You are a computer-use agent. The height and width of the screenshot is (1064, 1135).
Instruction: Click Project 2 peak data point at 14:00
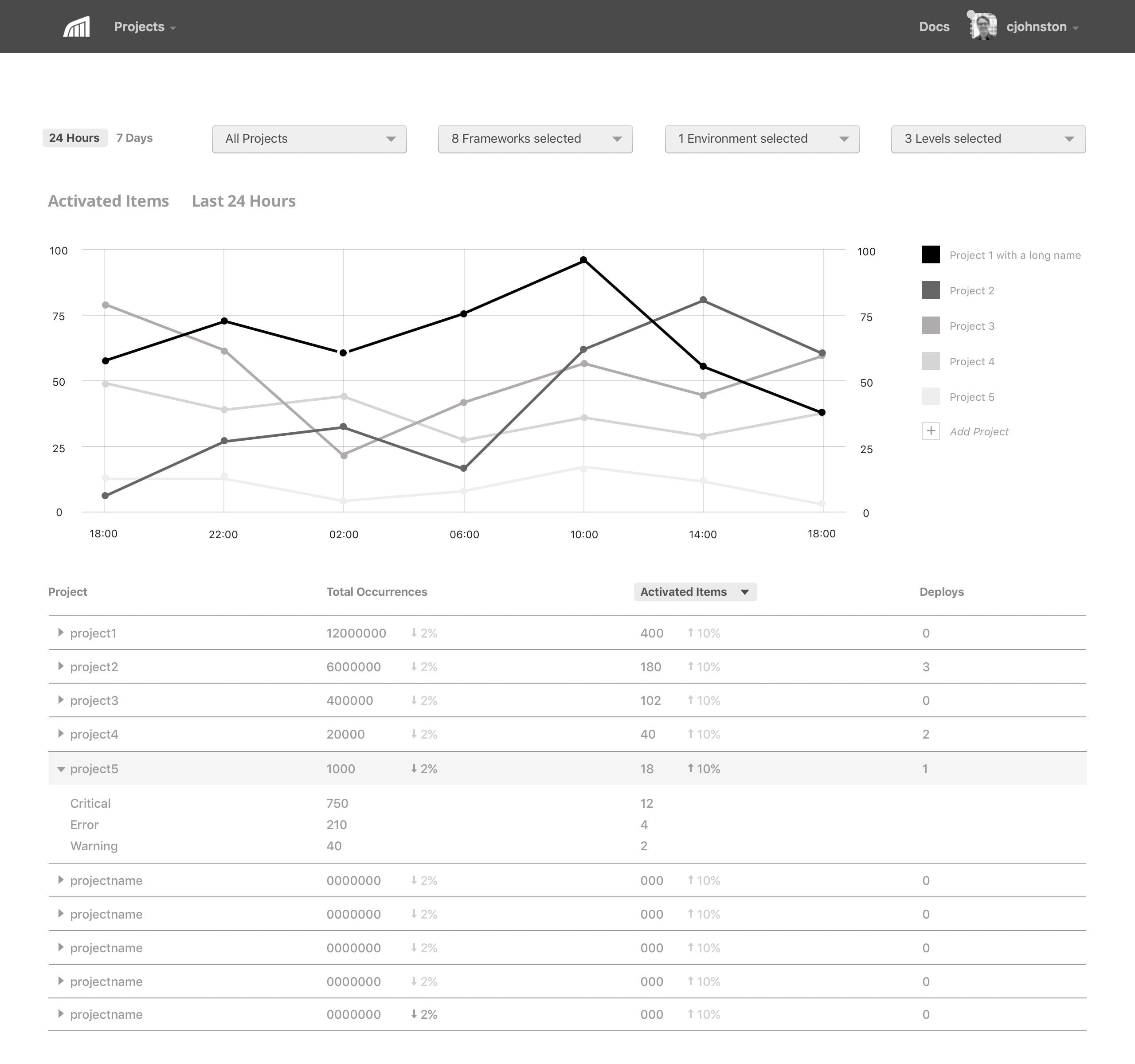(x=703, y=300)
